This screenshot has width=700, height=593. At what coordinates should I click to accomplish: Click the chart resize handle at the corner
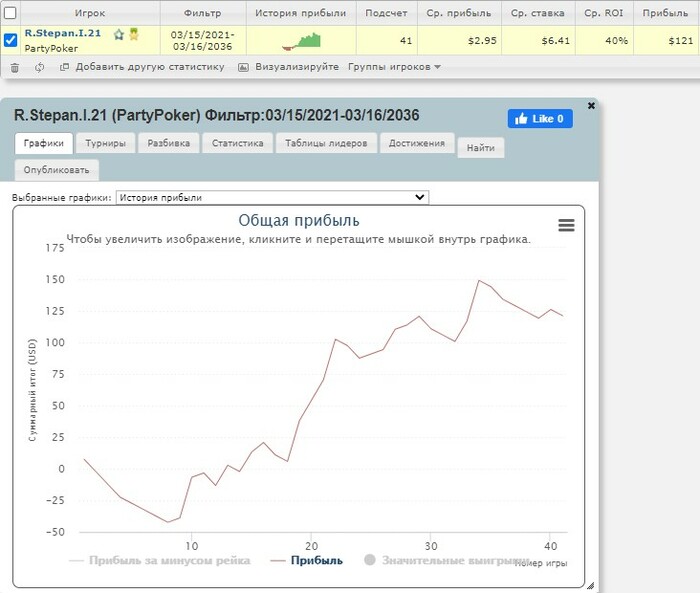tap(590, 586)
